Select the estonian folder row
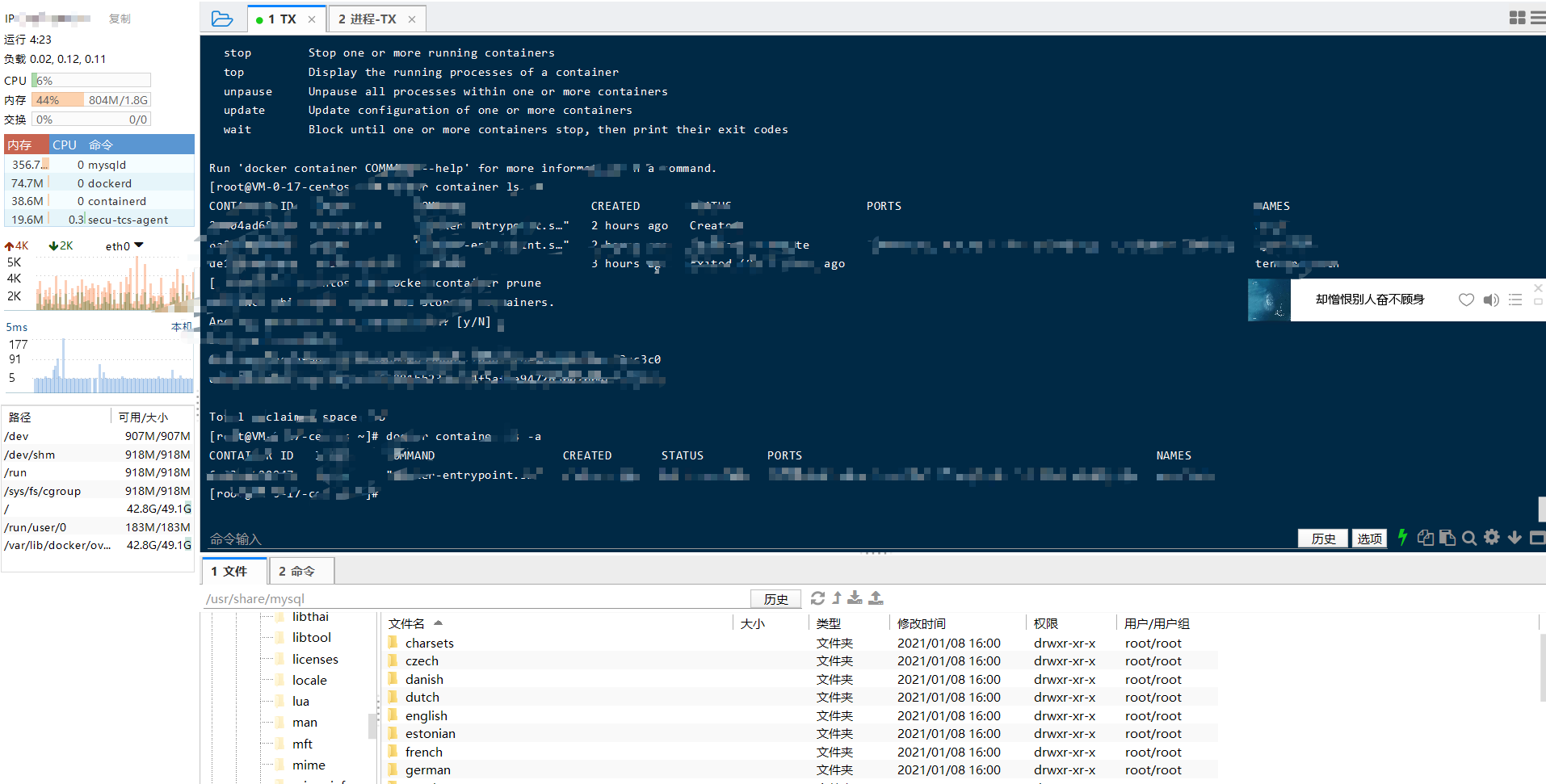1546x784 pixels. pyautogui.click(x=800, y=733)
